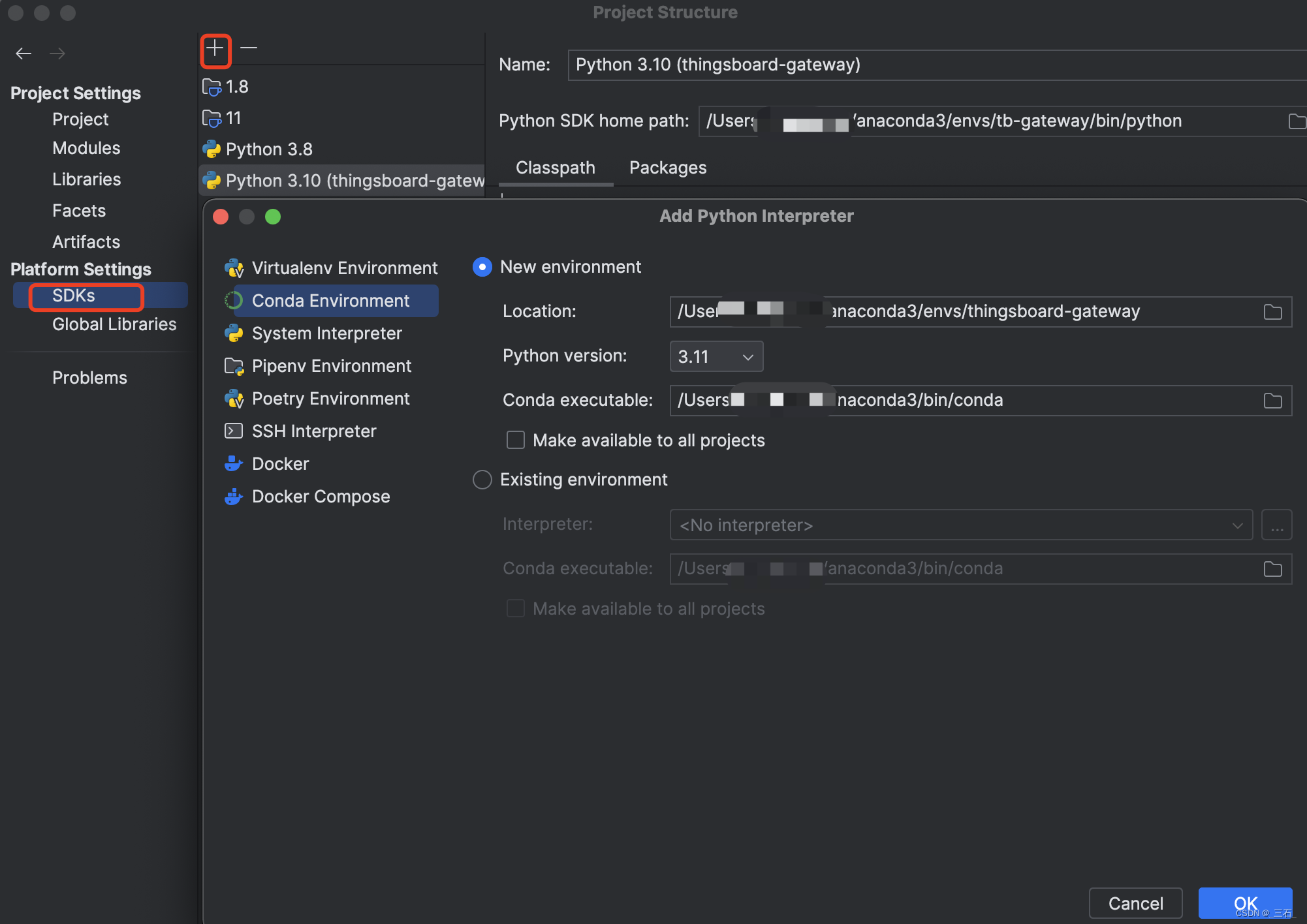1307x924 pixels.
Task: Go back with the left arrow
Action: point(24,54)
